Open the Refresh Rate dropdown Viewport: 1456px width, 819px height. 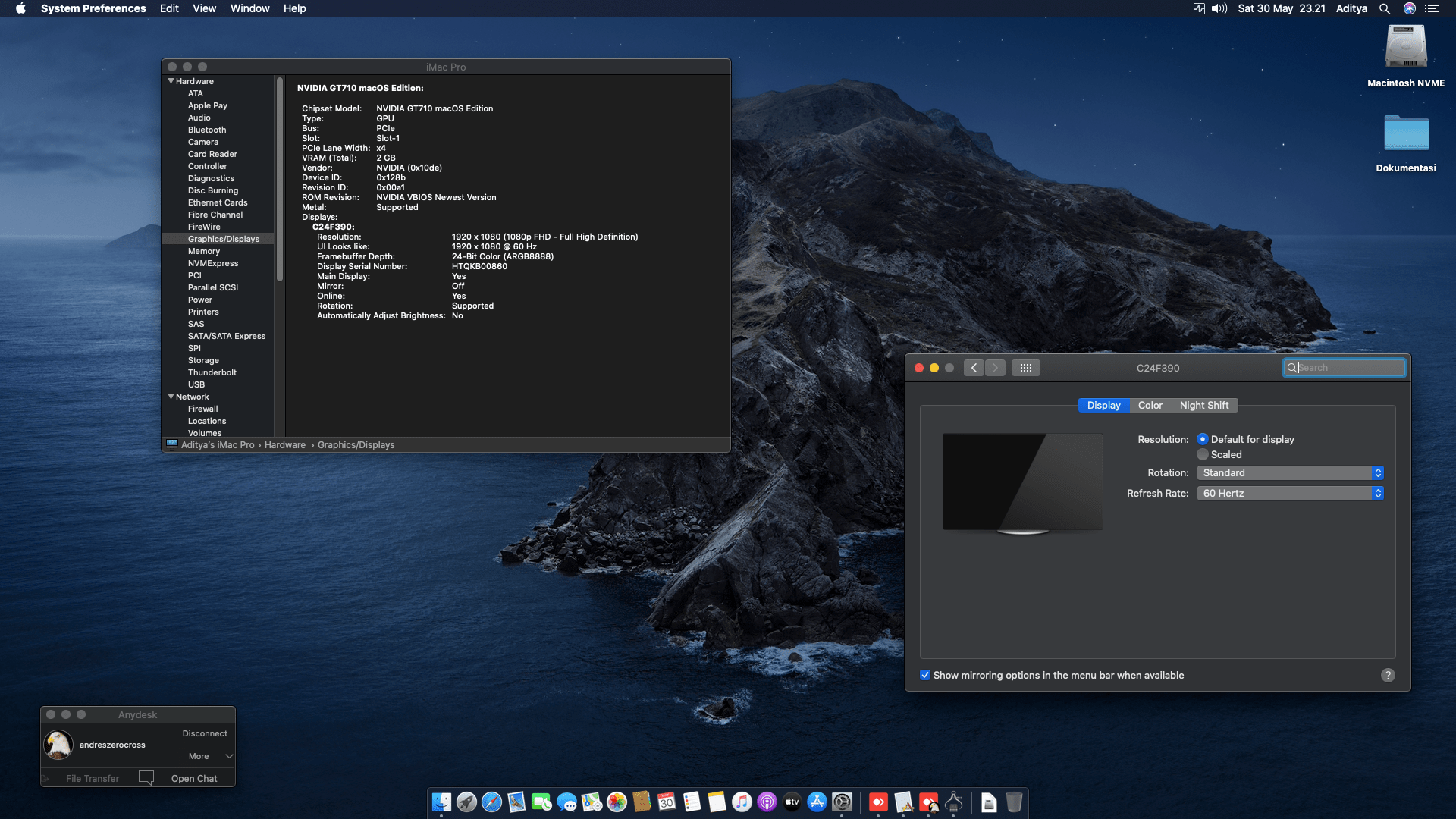(1289, 493)
